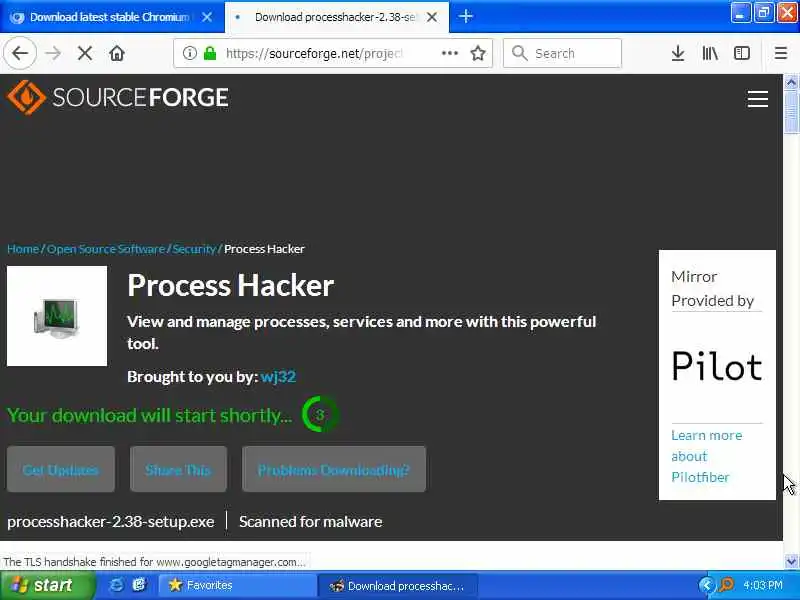The height and width of the screenshot is (600, 800).
Task: Open the Security breadcrumb link
Action: (x=194, y=249)
